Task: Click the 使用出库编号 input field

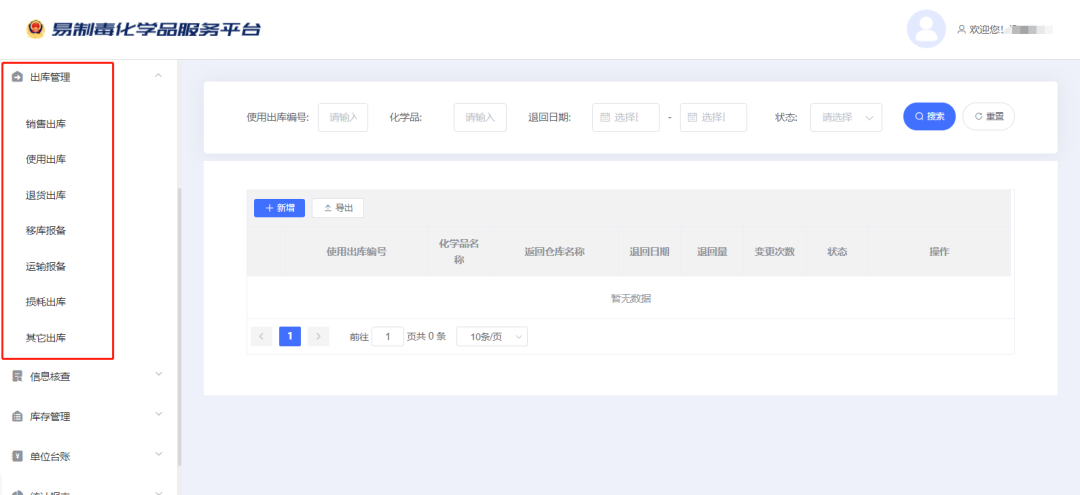Action: pyautogui.click(x=343, y=117)
